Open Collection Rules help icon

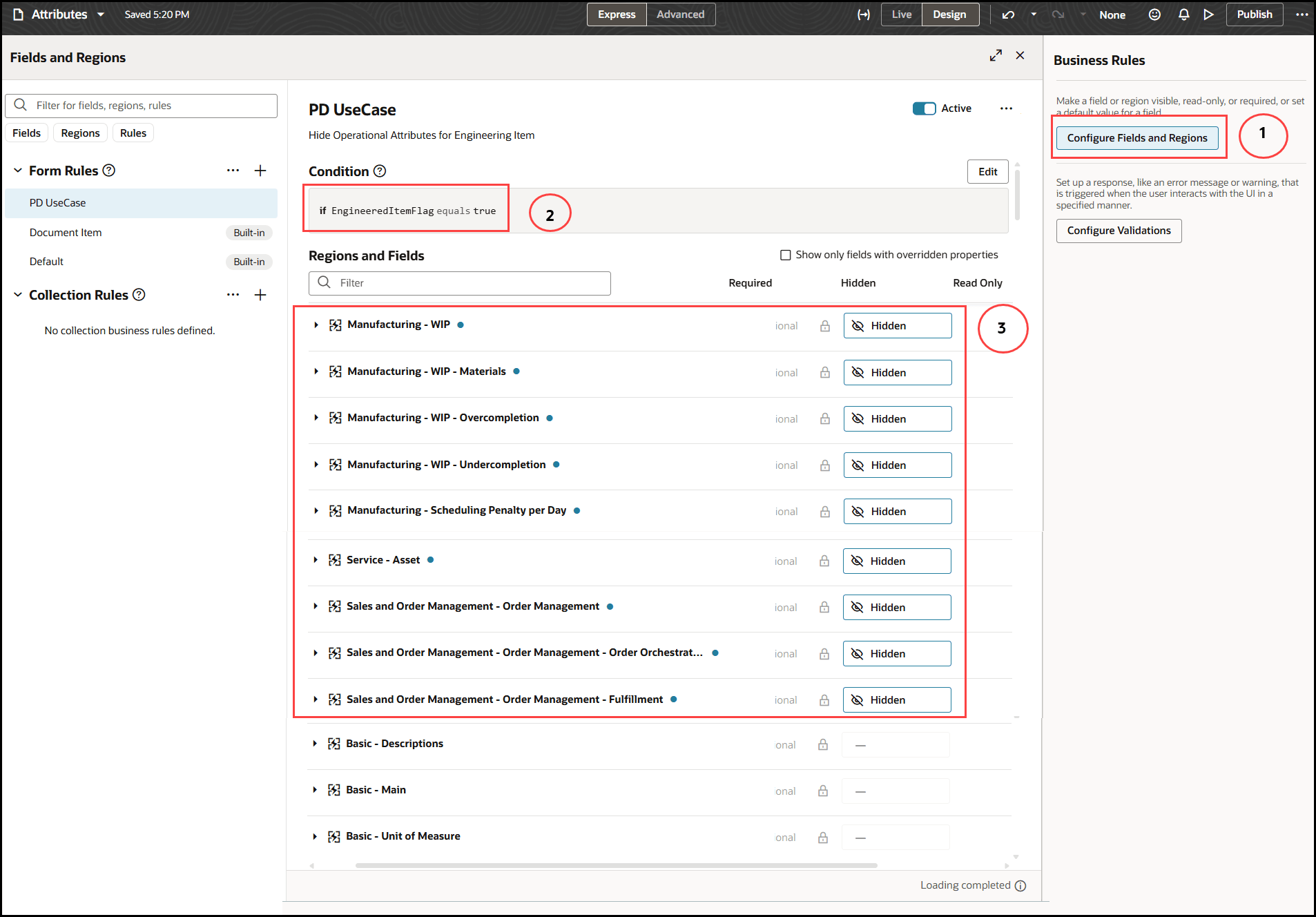[139, 295]
